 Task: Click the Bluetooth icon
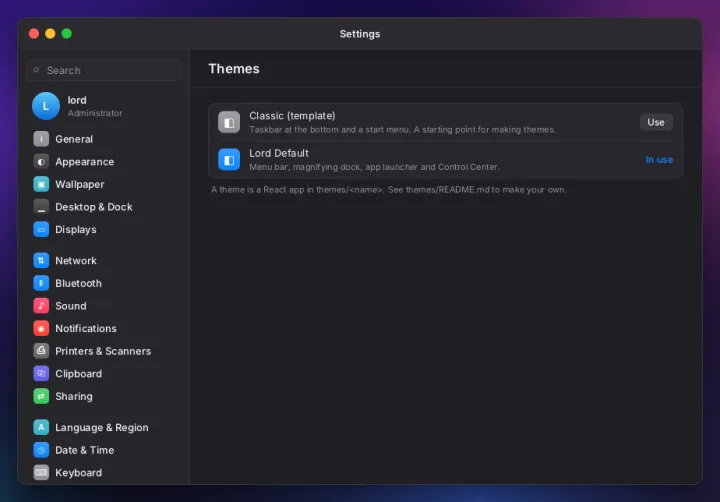click(41, 283)
